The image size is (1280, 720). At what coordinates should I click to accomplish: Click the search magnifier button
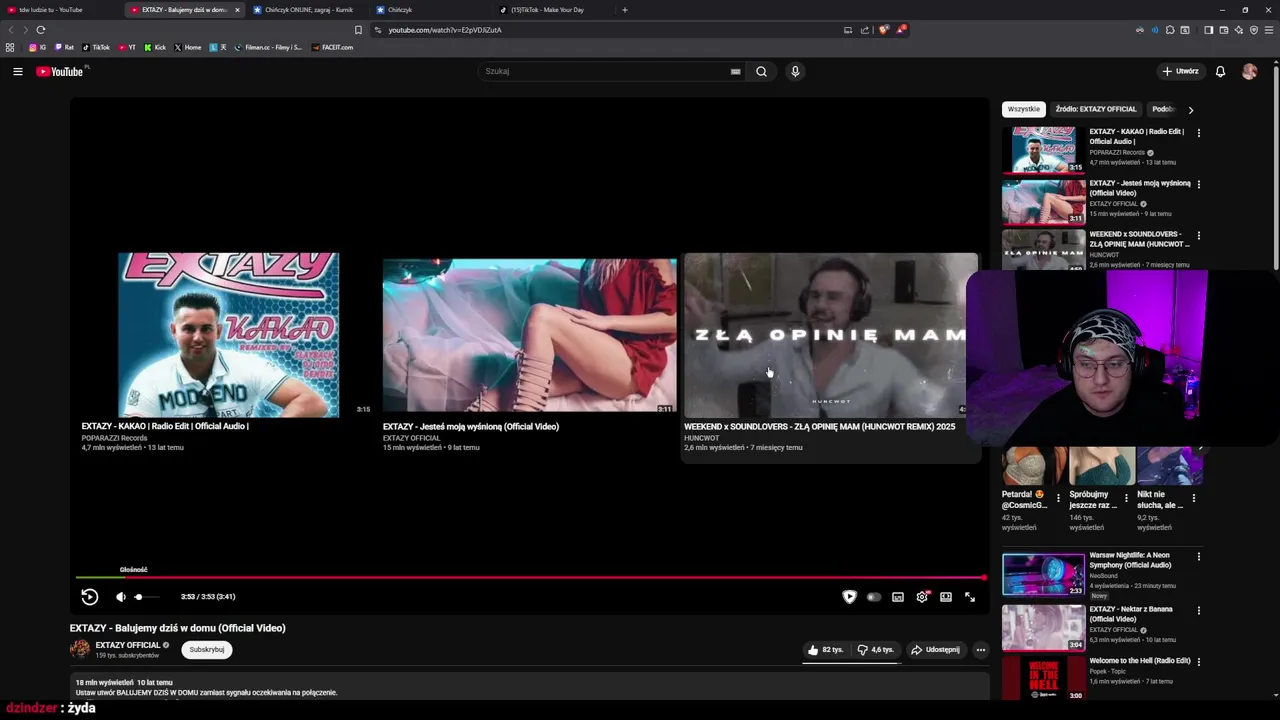[761, 71]
